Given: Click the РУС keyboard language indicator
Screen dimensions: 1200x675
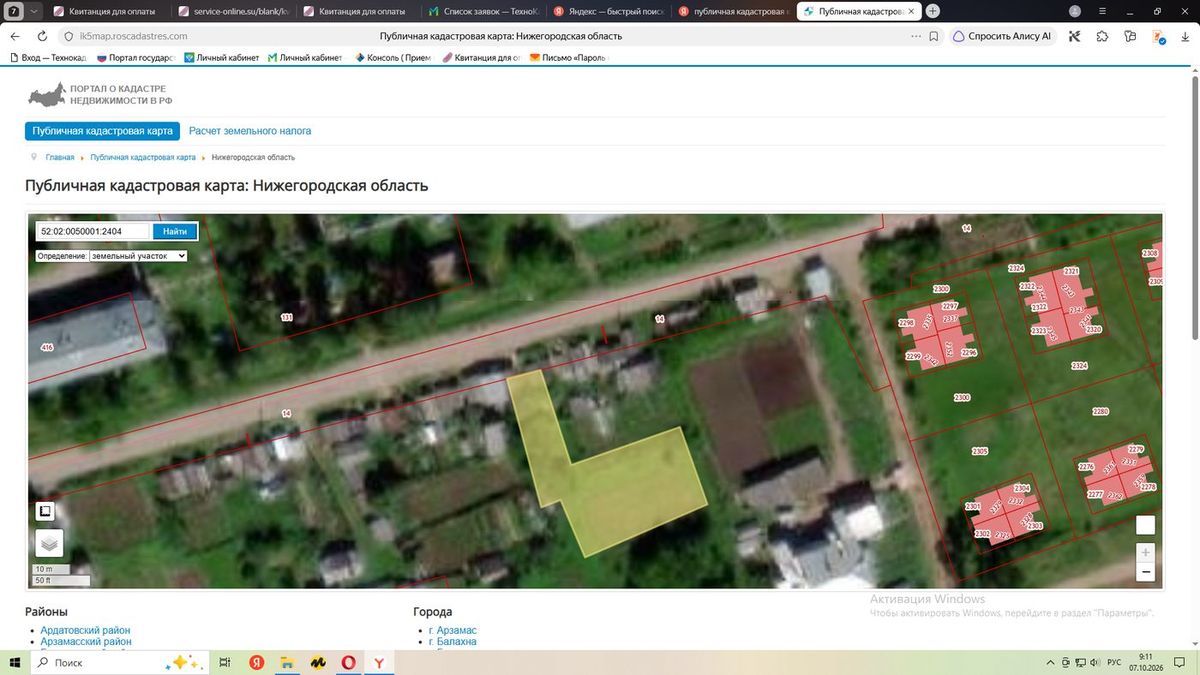Looking at the screenshot, I should pos(1114,663).
